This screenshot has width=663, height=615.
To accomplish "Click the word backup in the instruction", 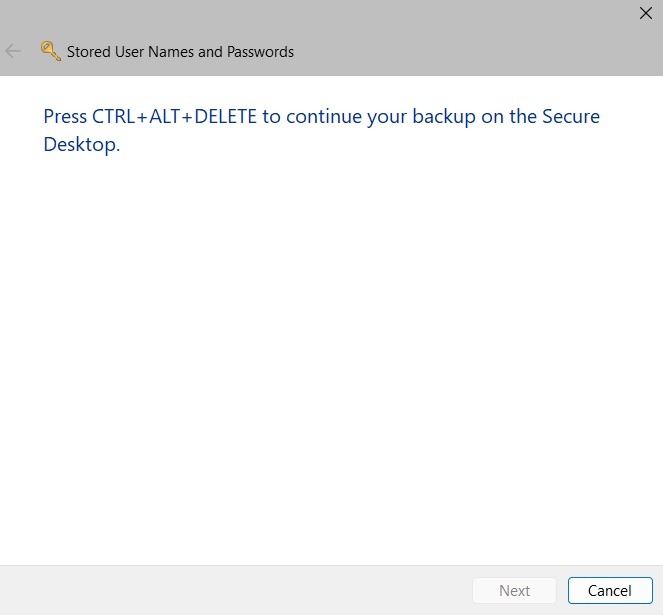I will (x=444, y=117).
